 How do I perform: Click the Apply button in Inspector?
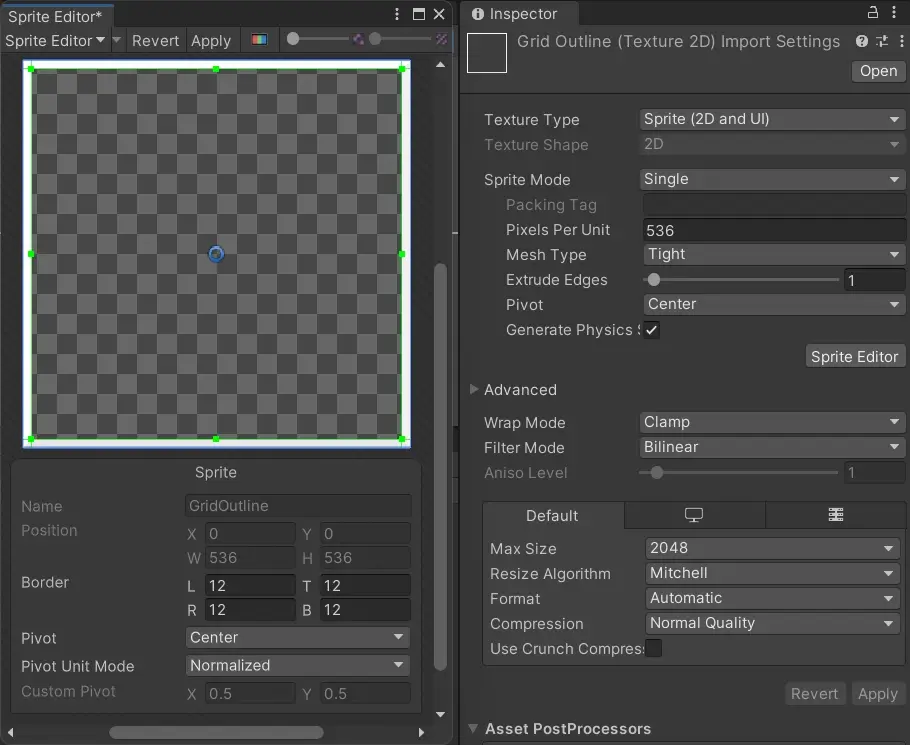[878, 693]
